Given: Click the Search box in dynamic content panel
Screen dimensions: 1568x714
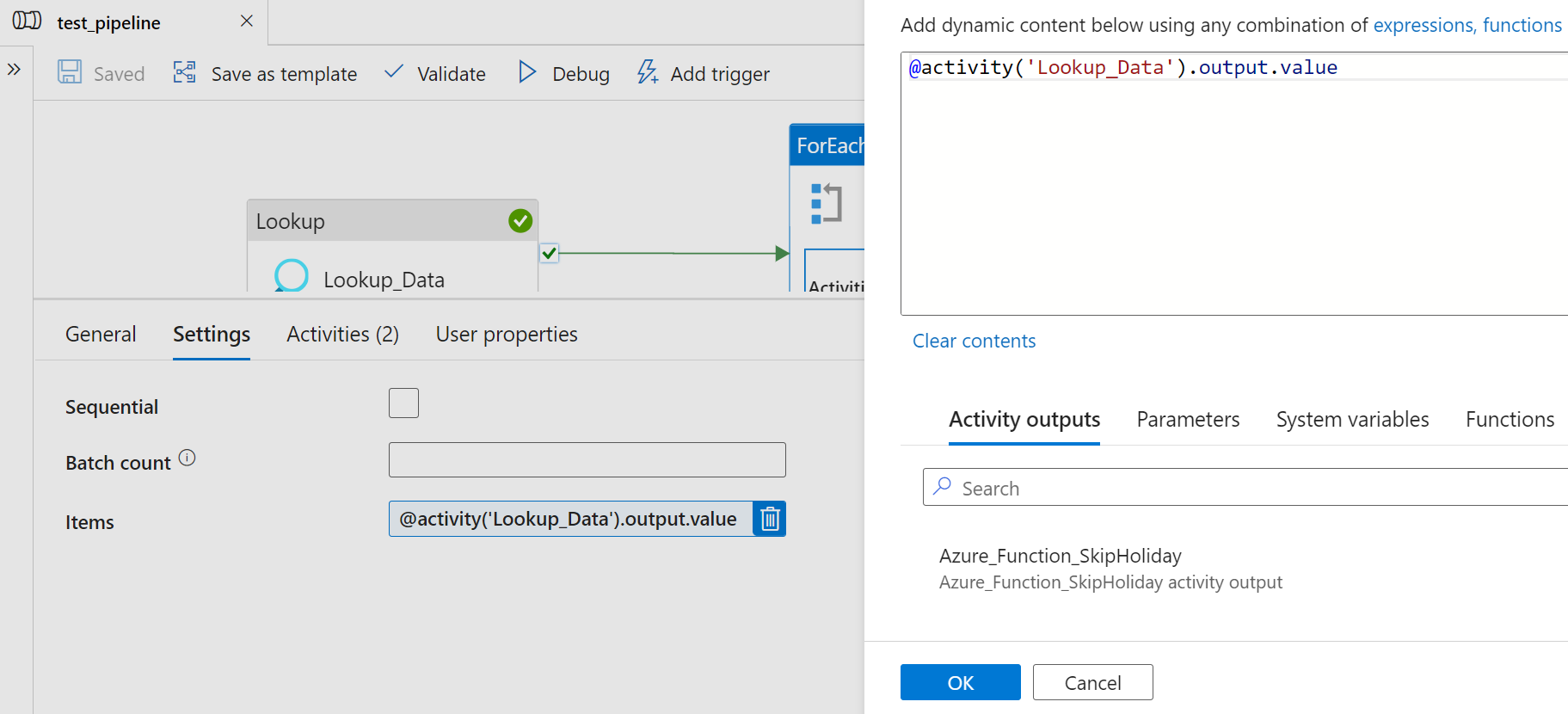Looking at the screenshot, I should pos(1245,487).
